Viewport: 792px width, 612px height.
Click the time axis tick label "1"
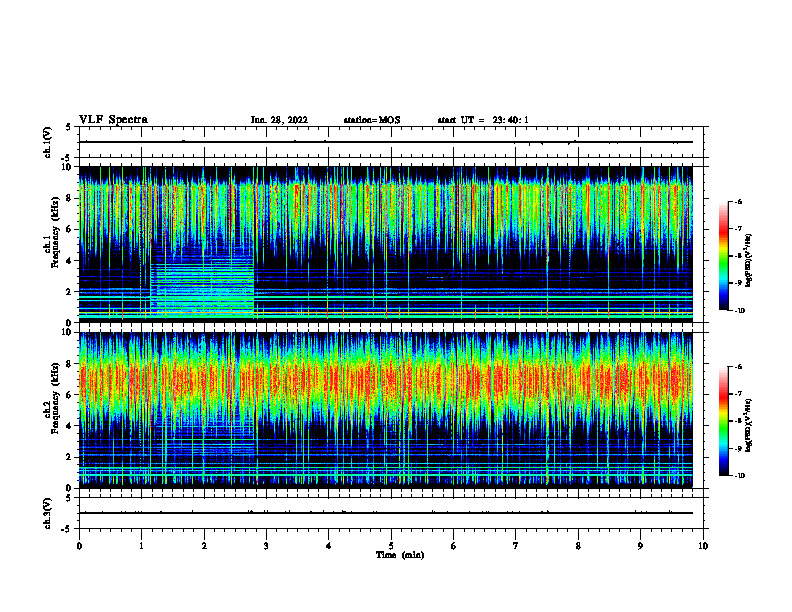click(x=141, y=546)
